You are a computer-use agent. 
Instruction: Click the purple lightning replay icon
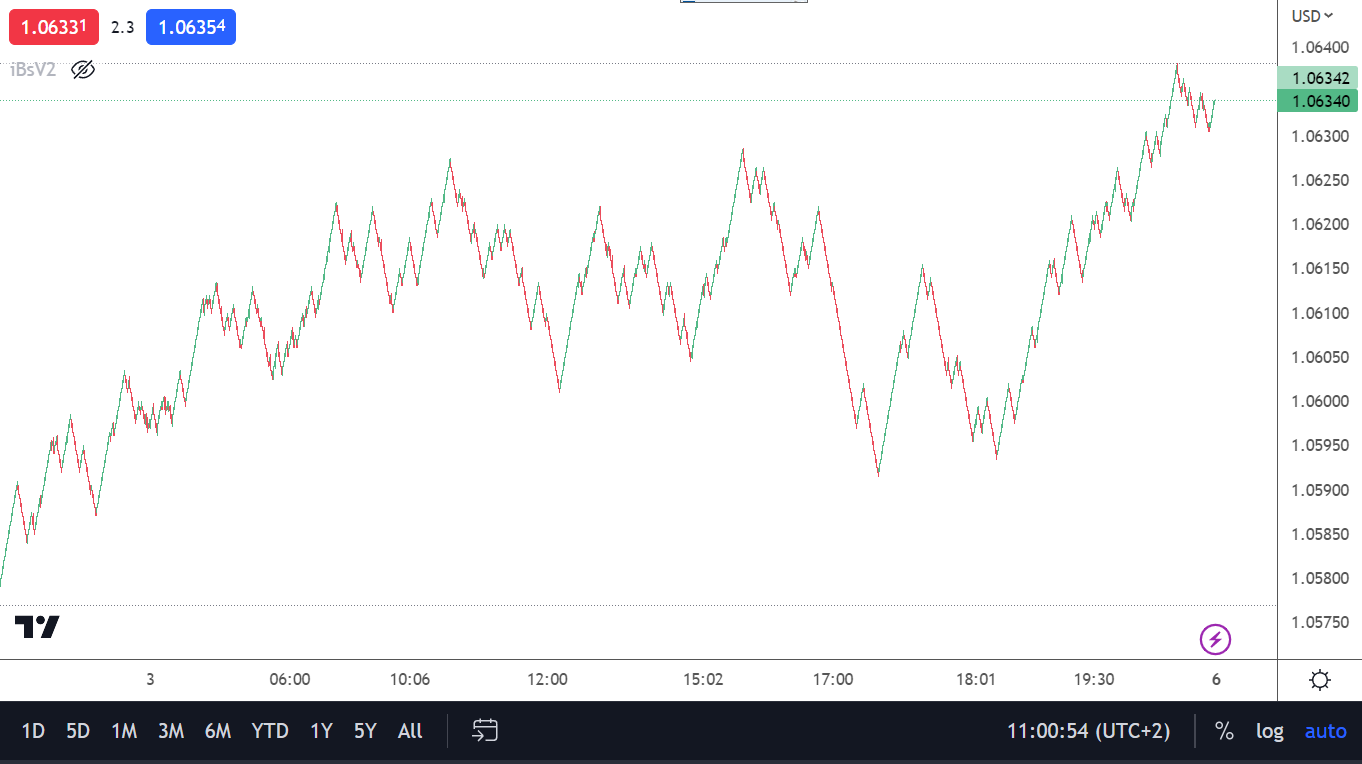coord(1215,639)
